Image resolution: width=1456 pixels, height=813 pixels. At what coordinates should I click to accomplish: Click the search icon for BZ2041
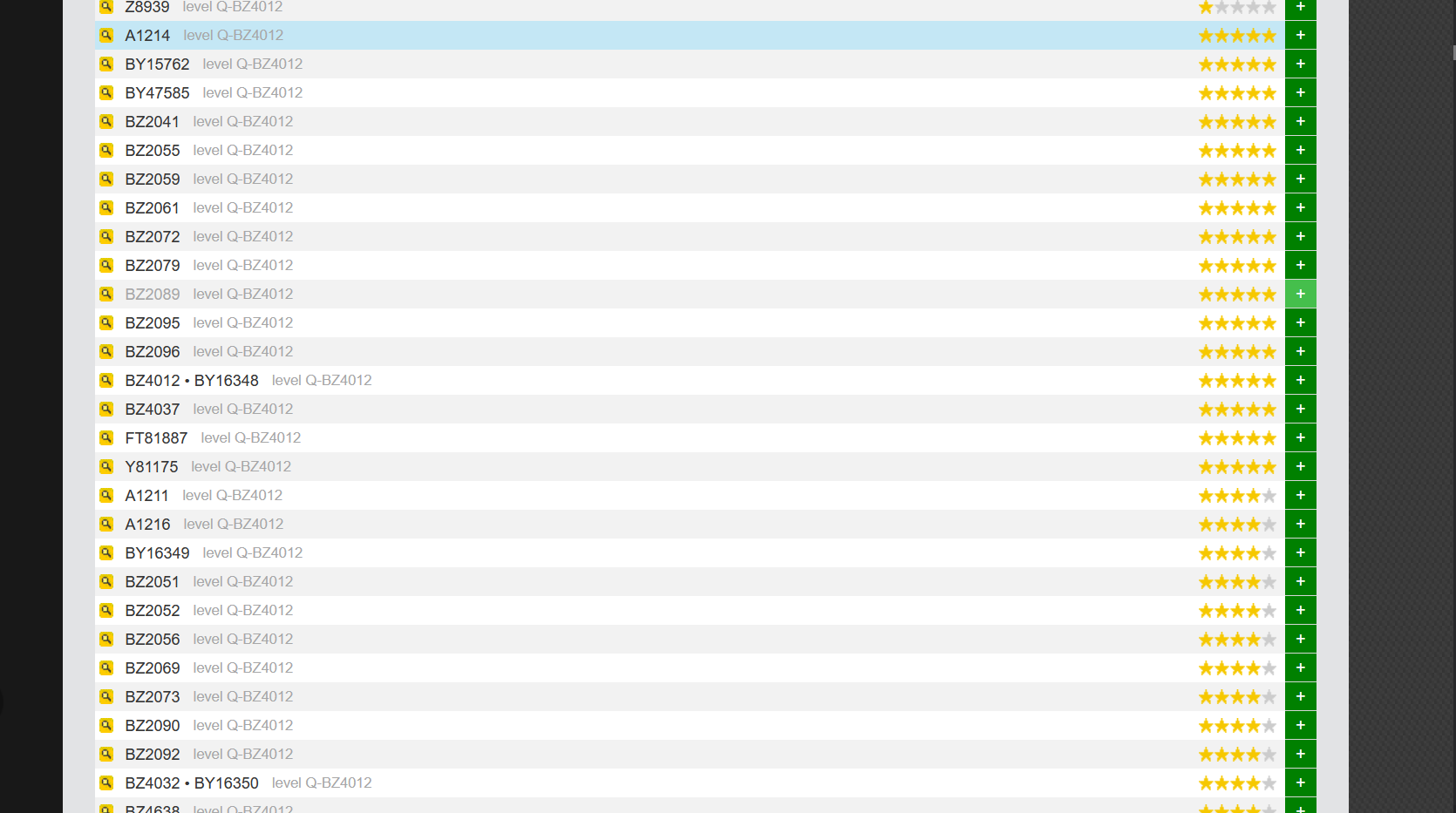tap(106, 122)
